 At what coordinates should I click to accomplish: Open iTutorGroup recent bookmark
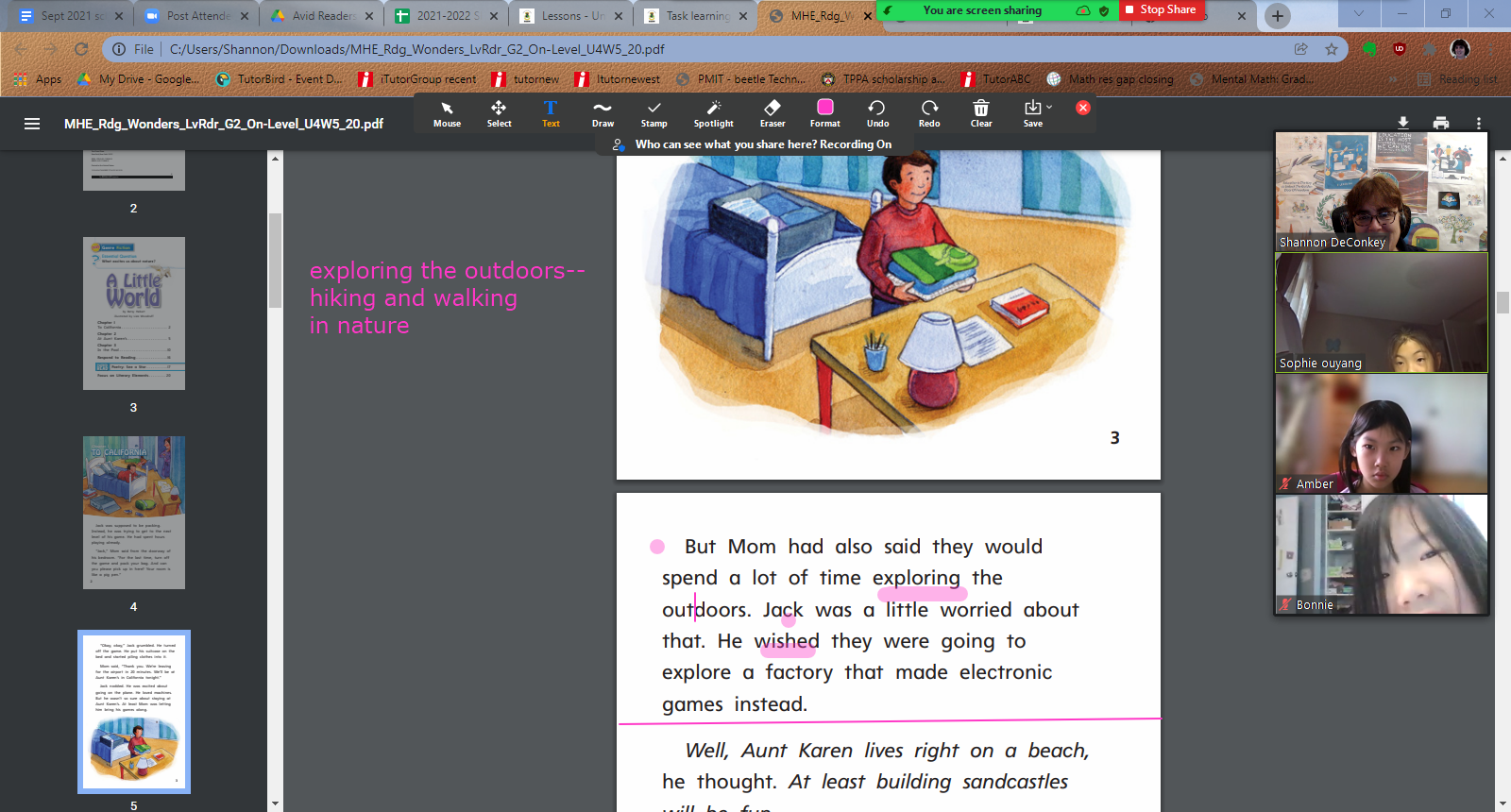pyautogui.click(x=418, y=79)
